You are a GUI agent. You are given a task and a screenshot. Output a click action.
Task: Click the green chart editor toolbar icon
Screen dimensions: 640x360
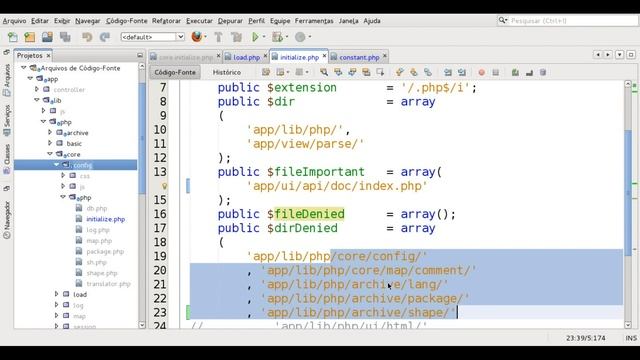point(515,72)
